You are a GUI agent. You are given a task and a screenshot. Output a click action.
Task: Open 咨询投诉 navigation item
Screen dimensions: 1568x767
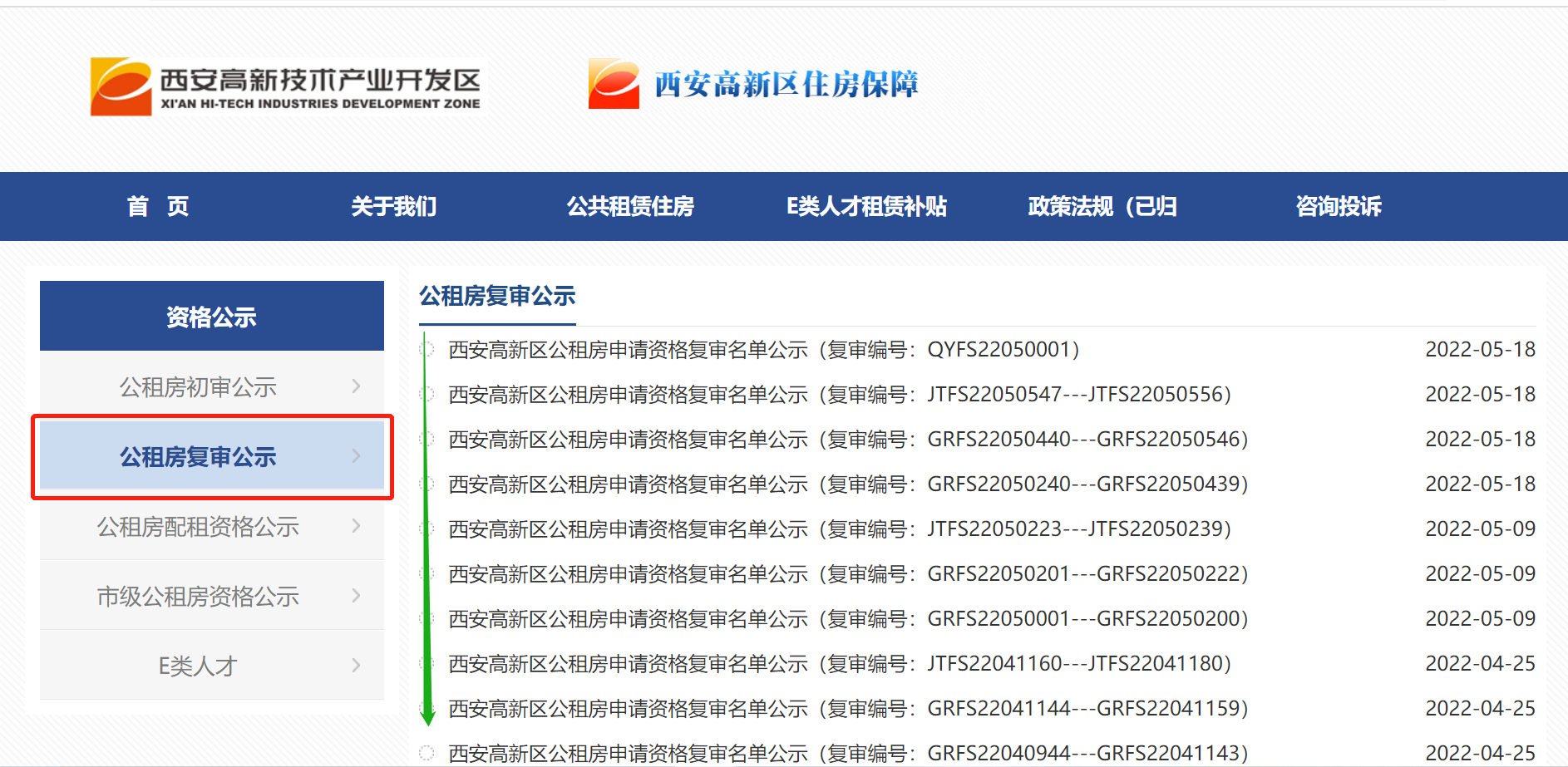[x=1339, y=206]
